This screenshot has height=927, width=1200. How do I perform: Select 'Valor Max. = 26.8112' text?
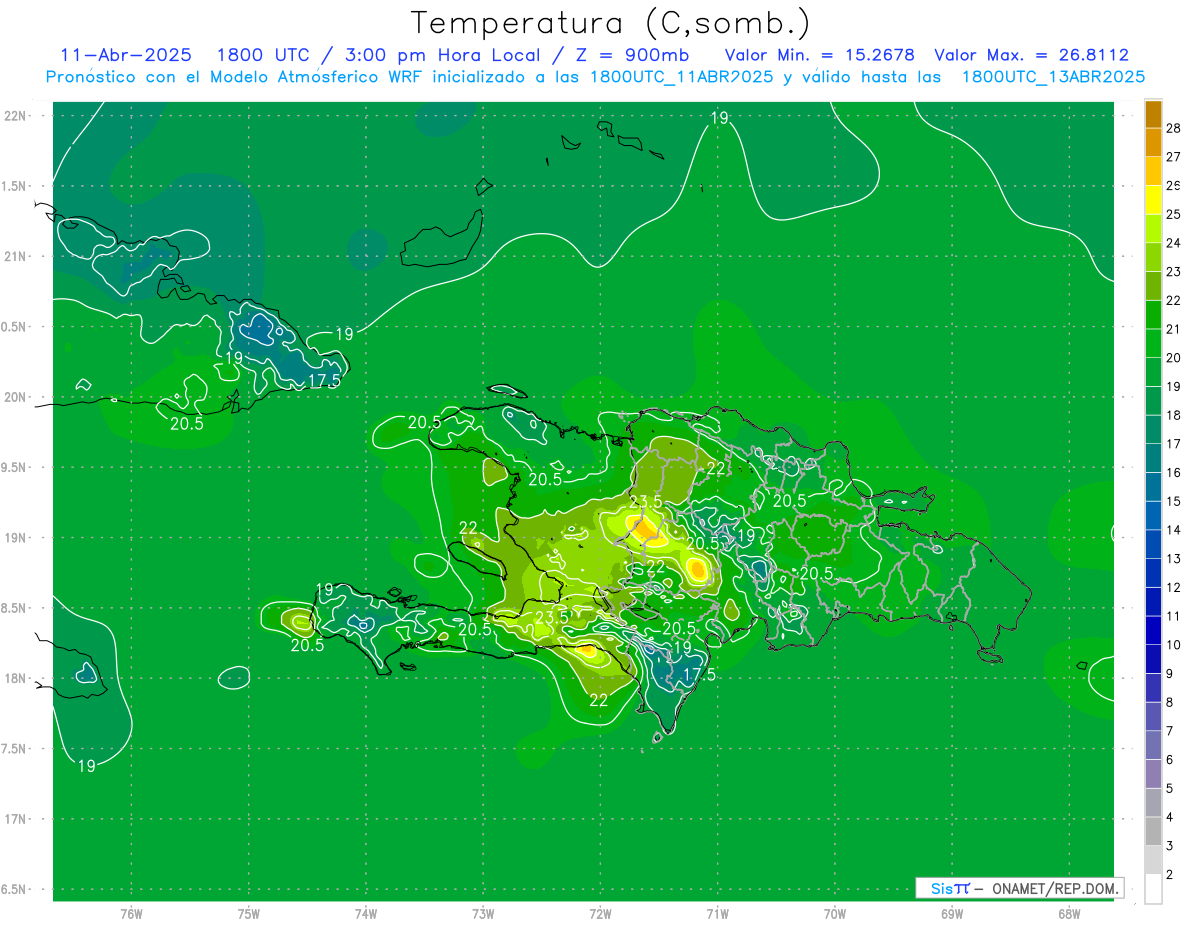pos(1031,55)
